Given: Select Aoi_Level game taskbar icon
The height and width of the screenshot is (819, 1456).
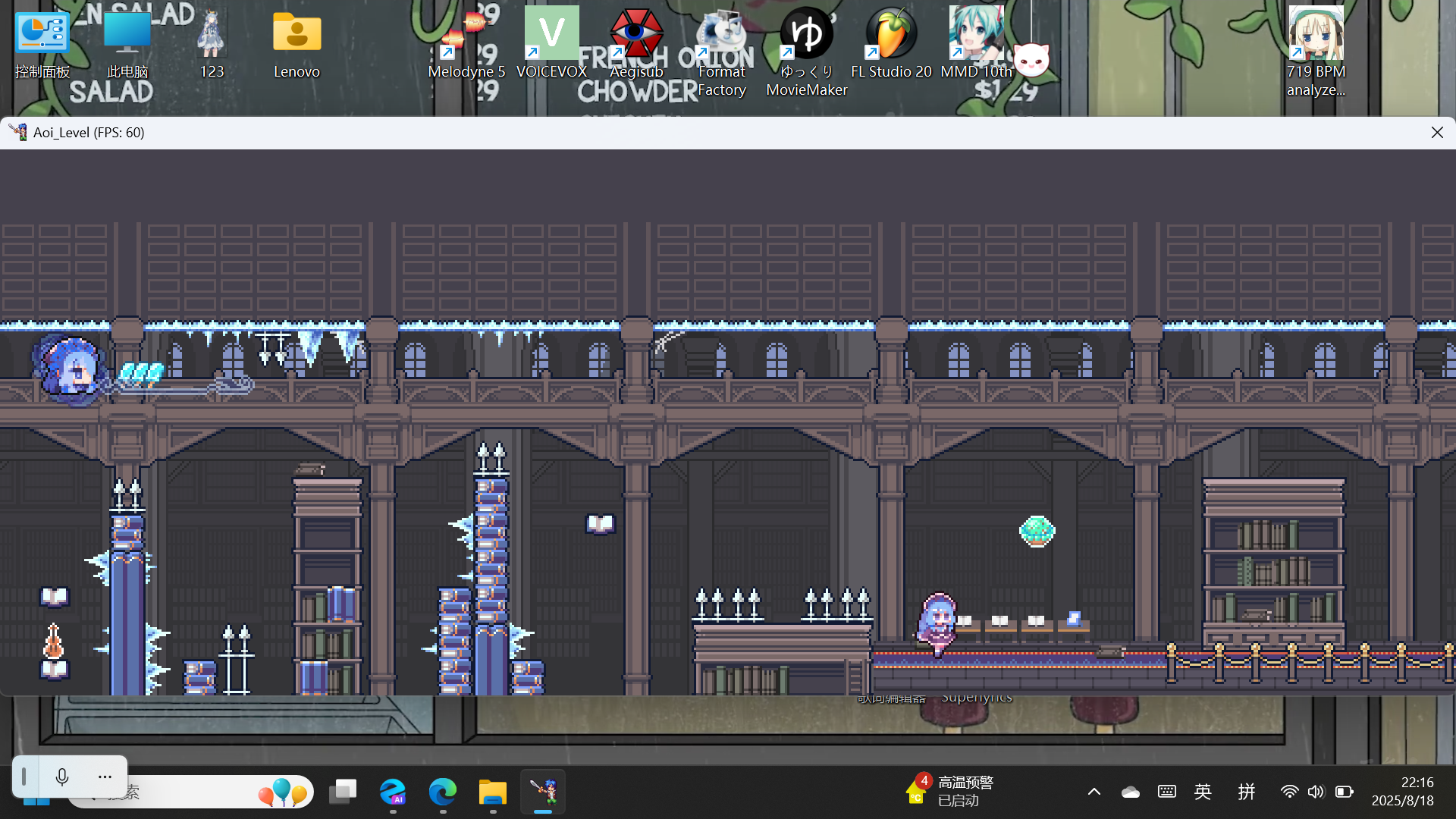Looking at the screenshot, I should [x=543, y=792].
